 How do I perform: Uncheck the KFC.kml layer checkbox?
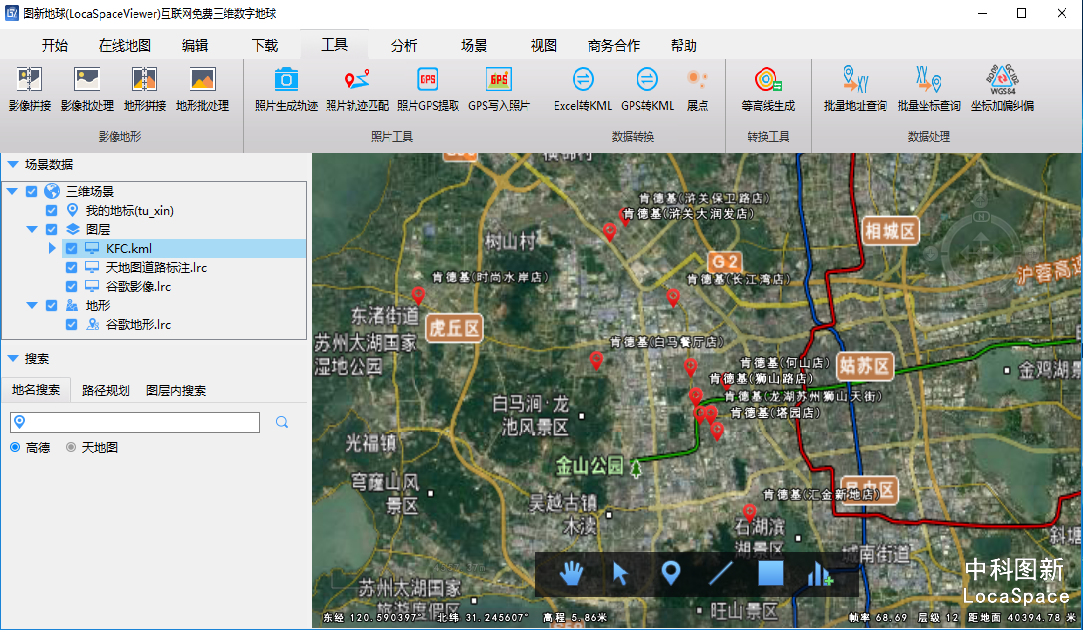coord(71,249)
